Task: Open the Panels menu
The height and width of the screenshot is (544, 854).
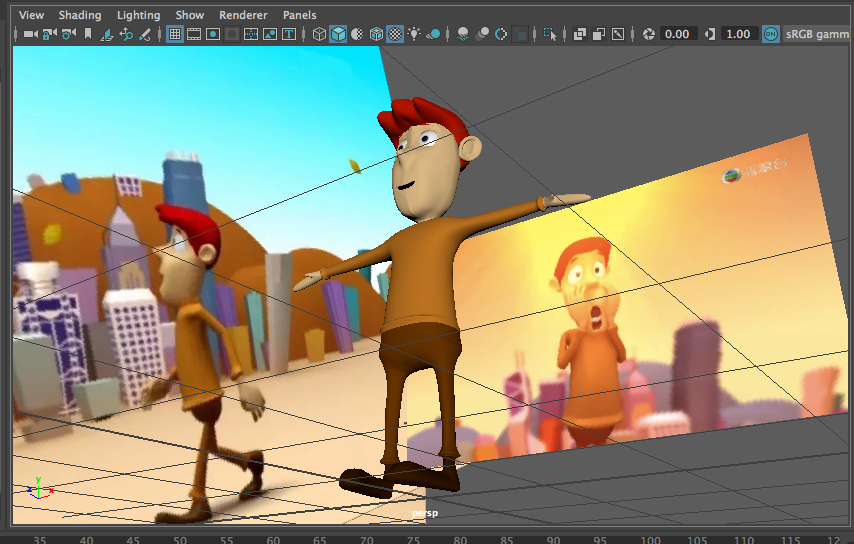Action: pyautogui.click(x=299, y=15)
